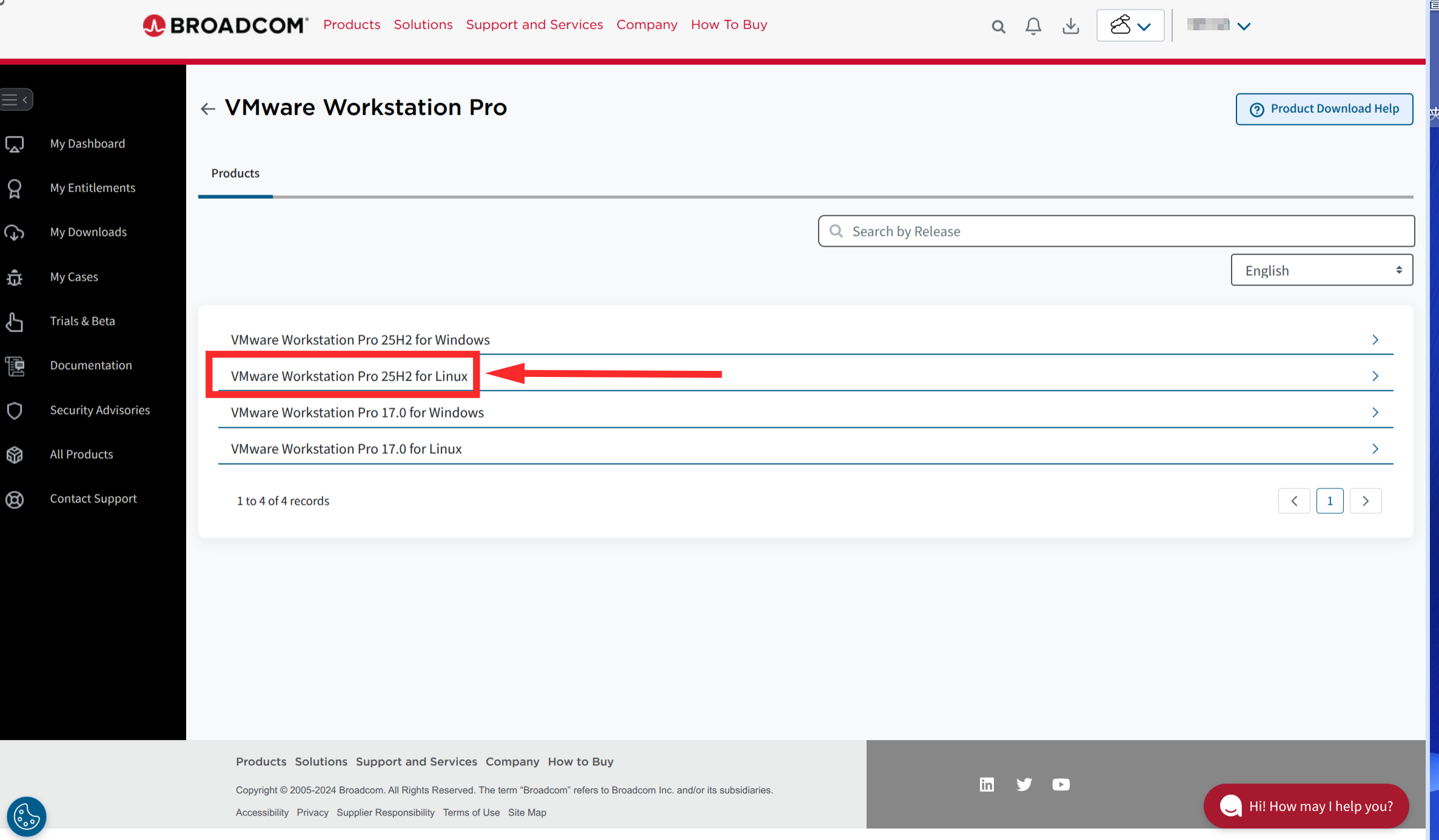Open Product Download Help

pos(1324,109)
